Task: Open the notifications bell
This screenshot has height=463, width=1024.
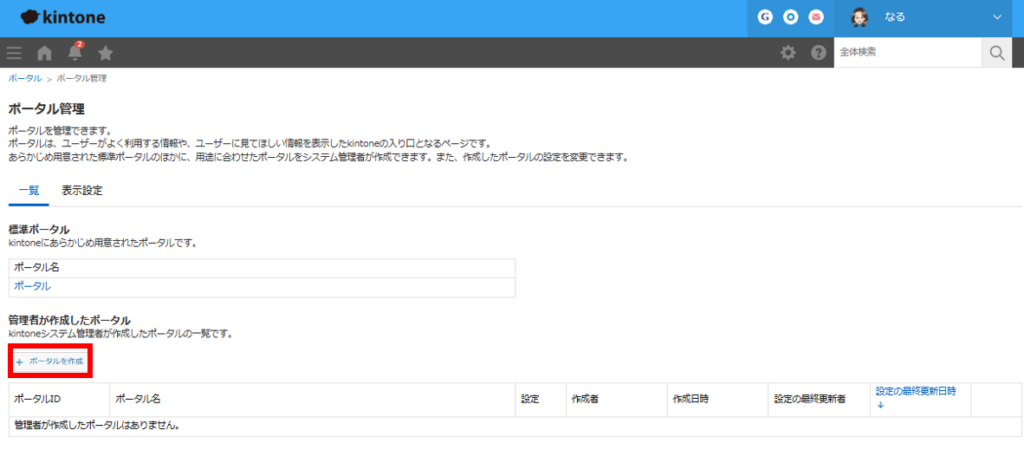Action: [75, 53]
